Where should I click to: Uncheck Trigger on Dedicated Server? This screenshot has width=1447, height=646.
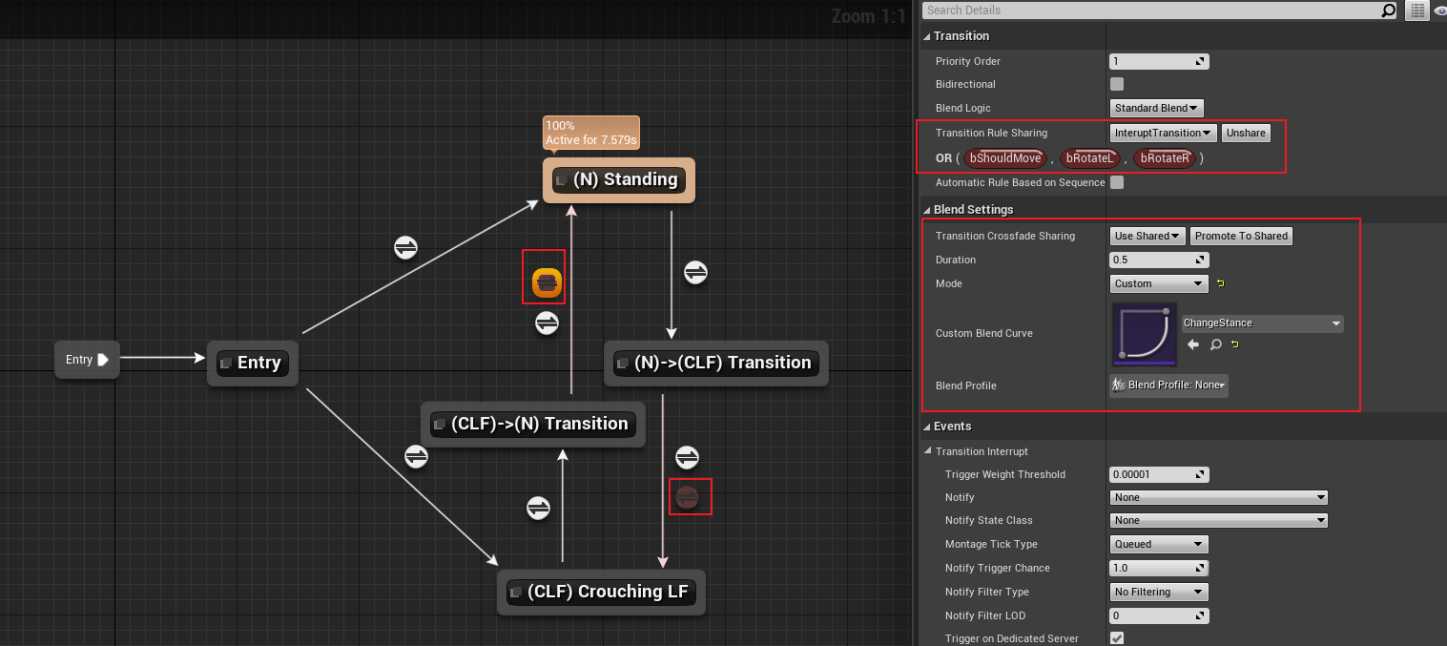click(x=1117, y=638)
